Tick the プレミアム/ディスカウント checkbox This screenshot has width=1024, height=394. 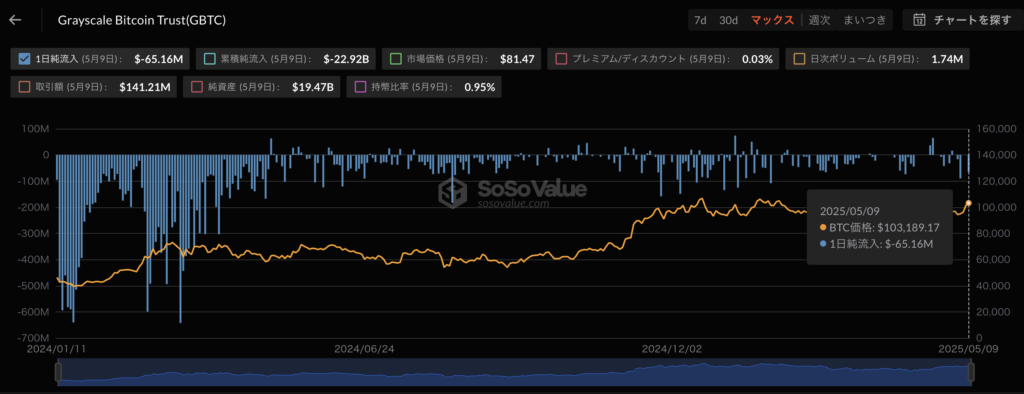(x=561, y=59)
